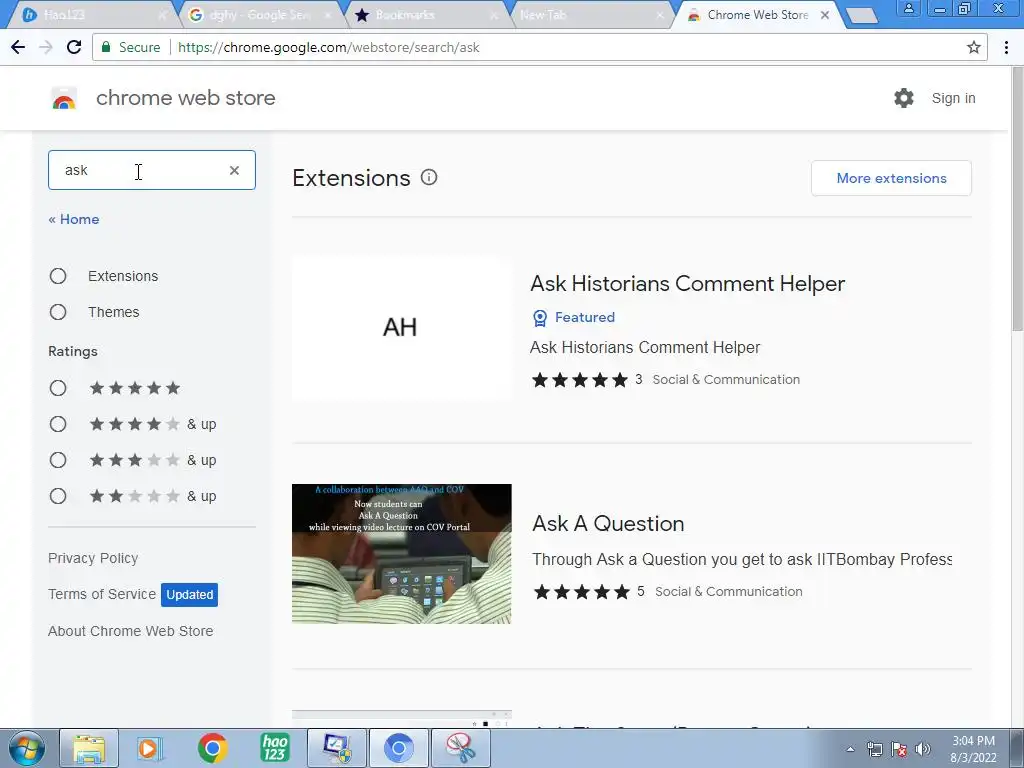Click the Chrome Web Store rainbow logo

click(64, 99)
